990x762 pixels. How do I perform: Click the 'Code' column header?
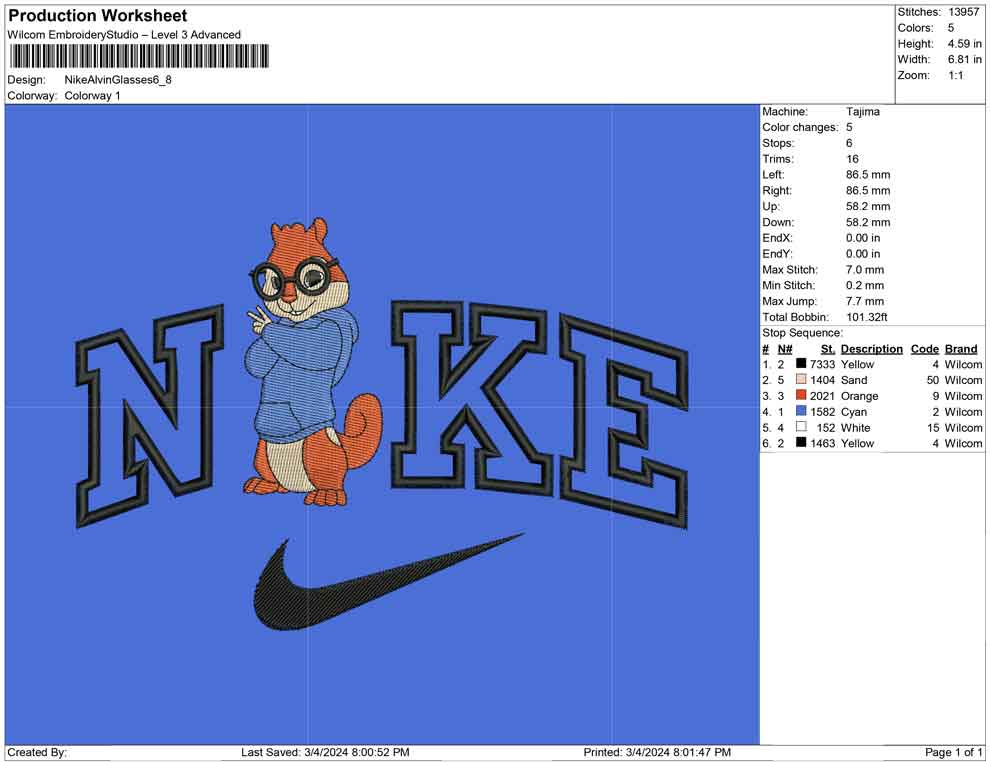[x=924, y=348]
